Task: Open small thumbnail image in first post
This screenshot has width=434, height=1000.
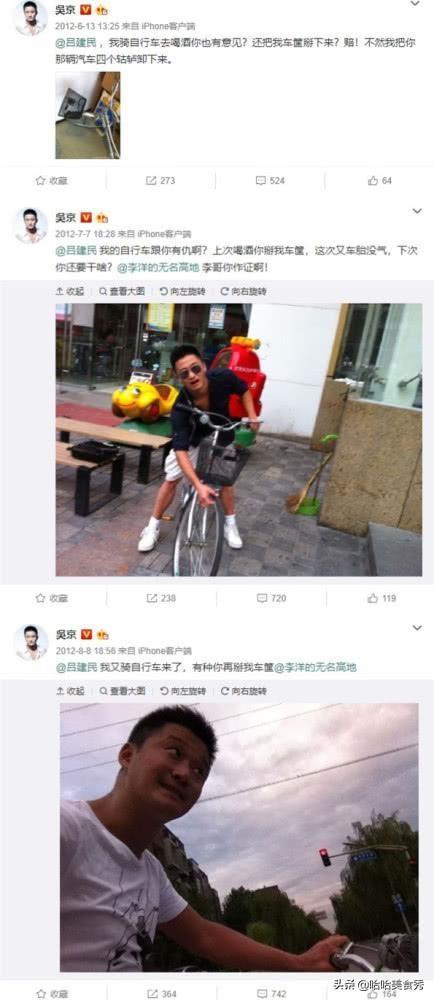Action: 88,115
